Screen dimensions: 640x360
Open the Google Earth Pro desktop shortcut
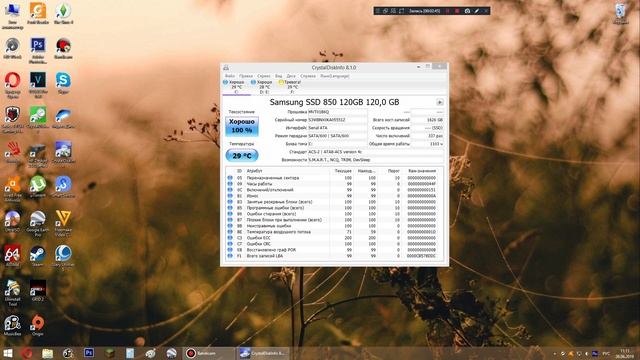pyautogui.click(x=38, y=224)
